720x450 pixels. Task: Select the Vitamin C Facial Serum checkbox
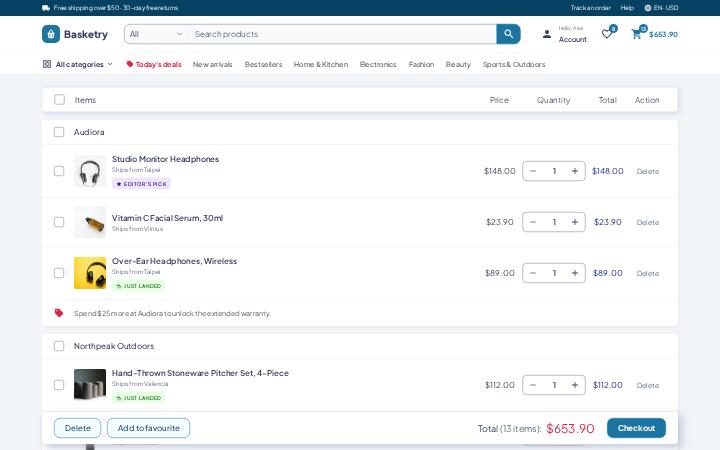click(59, 222)
